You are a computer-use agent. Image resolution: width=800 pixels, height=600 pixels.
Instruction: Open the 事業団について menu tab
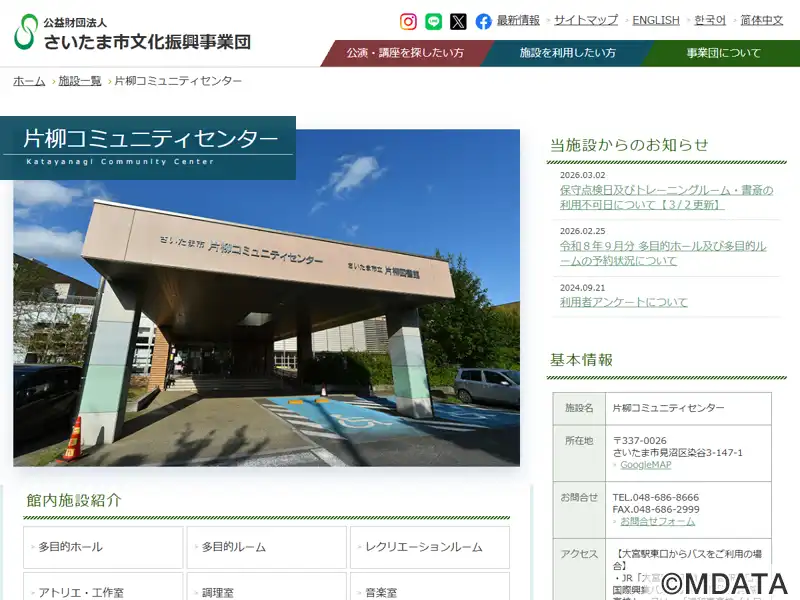723,53
